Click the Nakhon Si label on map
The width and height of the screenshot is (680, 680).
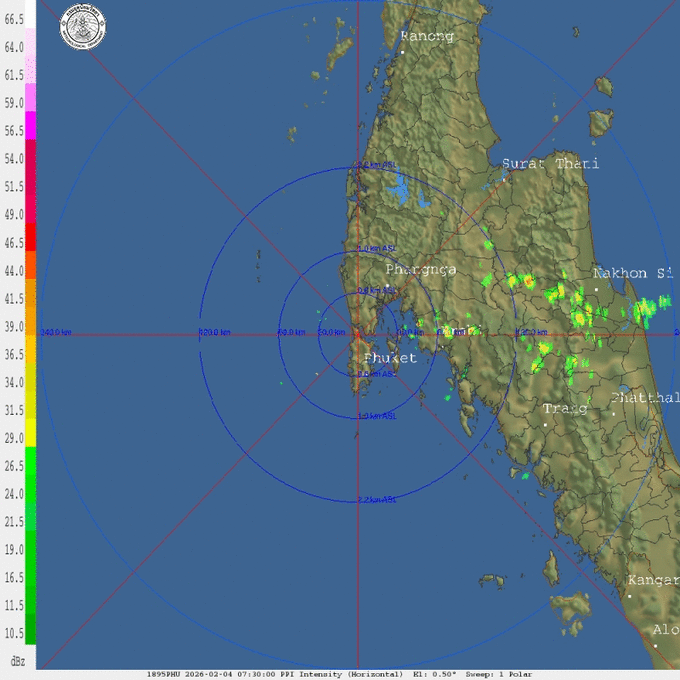click(x=632, y=273)
